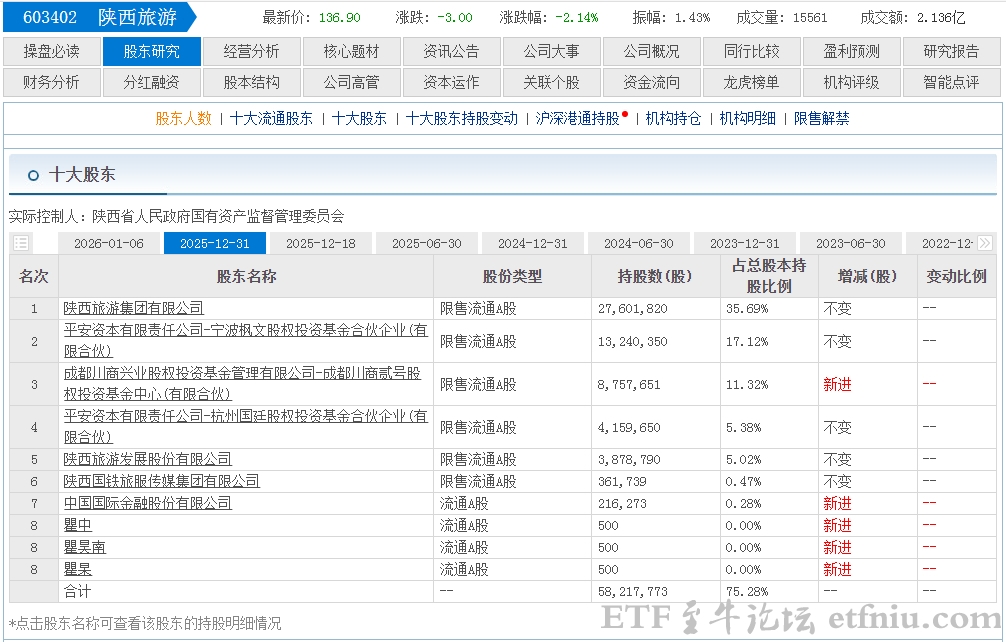Open the 核心题材 page
The width and height of the screenshot is (1006, 642).
pos(352,51)
